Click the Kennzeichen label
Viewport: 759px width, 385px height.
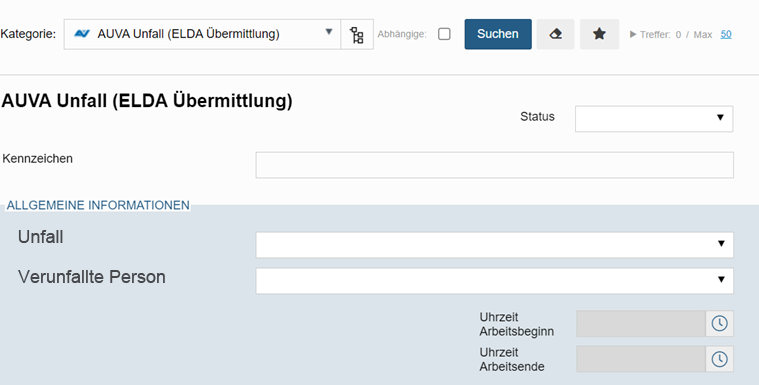[x=38, y=159]
